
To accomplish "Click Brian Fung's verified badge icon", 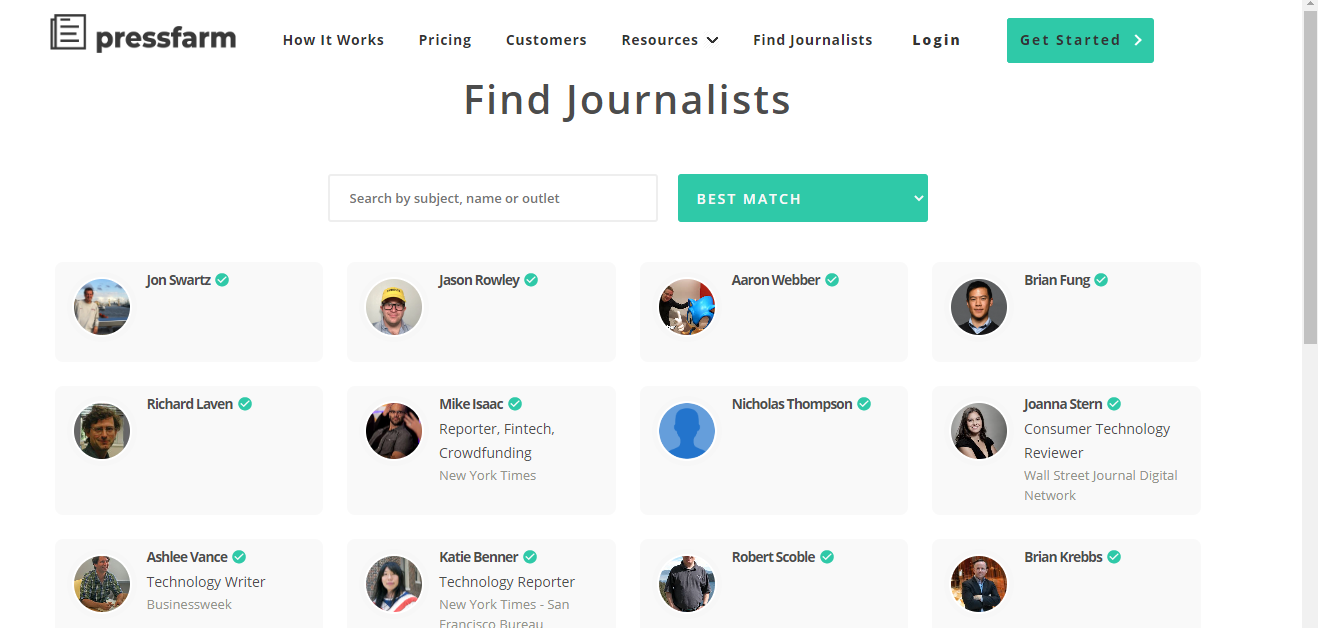I will click(x=1101, y=280).
